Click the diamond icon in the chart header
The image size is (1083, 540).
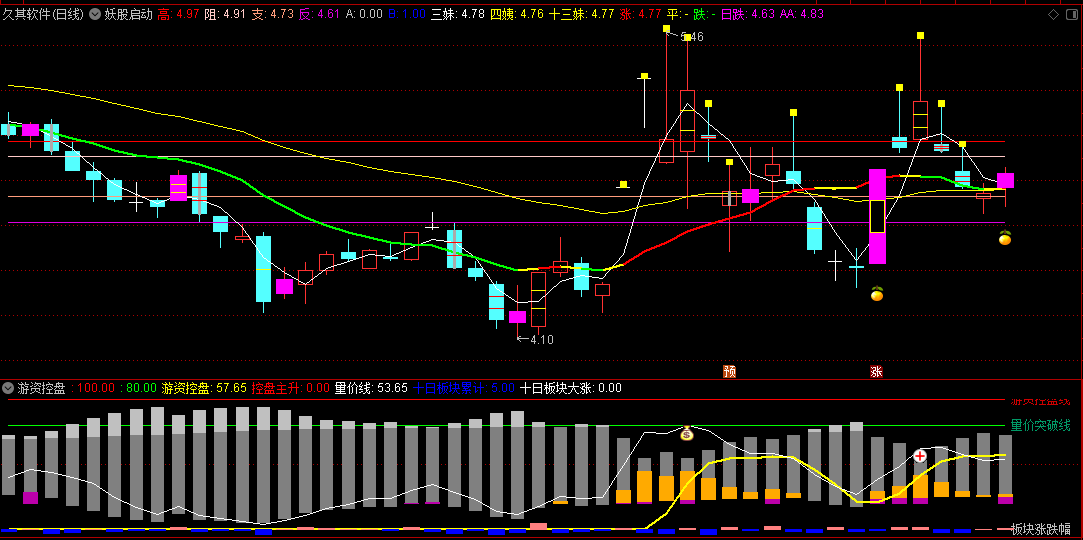tap(1053, 14)
